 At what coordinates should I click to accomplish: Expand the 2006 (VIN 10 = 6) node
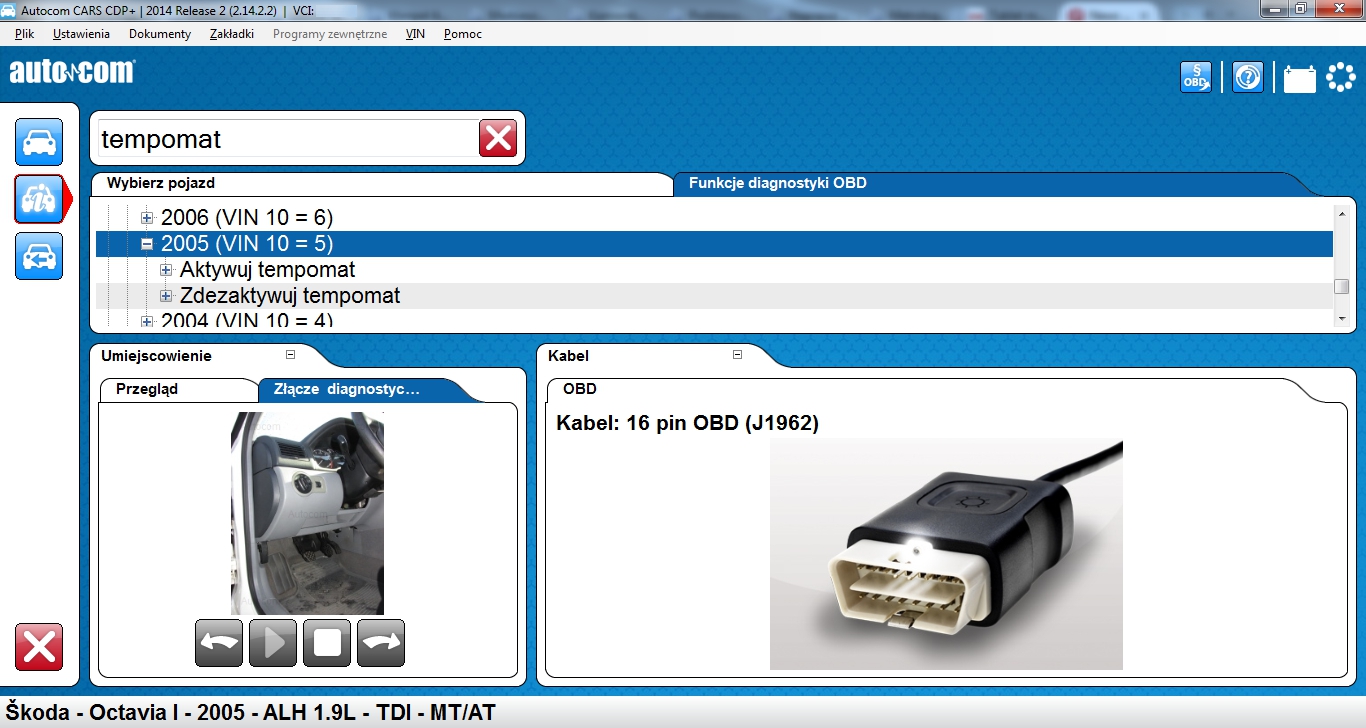point(147,218)
